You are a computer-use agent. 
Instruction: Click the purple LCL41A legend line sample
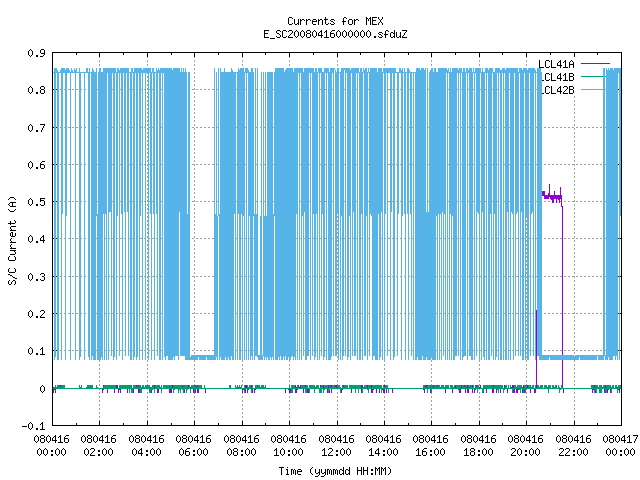tap(595, 64)
